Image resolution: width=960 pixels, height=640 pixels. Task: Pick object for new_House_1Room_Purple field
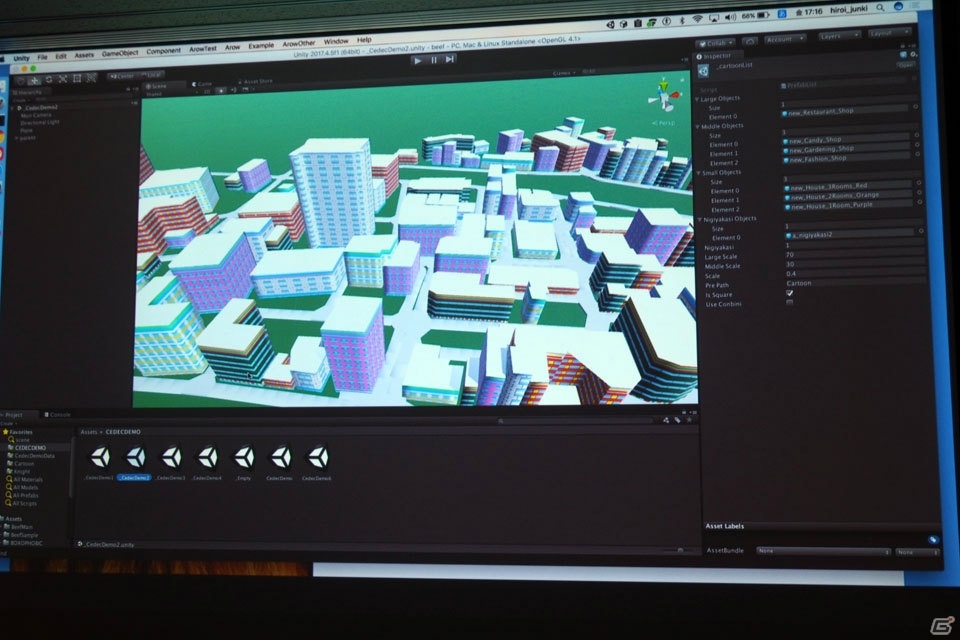920,202
